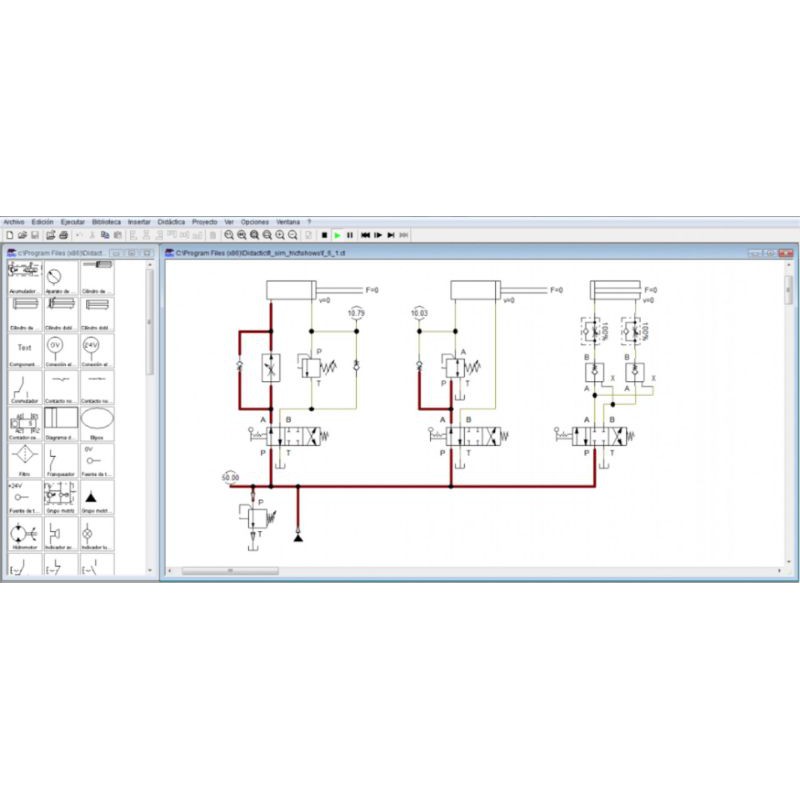800x800 pixels.
Task: Pick the Franqueador contact component
Action: pyautogui.click(x=61, y=461)
